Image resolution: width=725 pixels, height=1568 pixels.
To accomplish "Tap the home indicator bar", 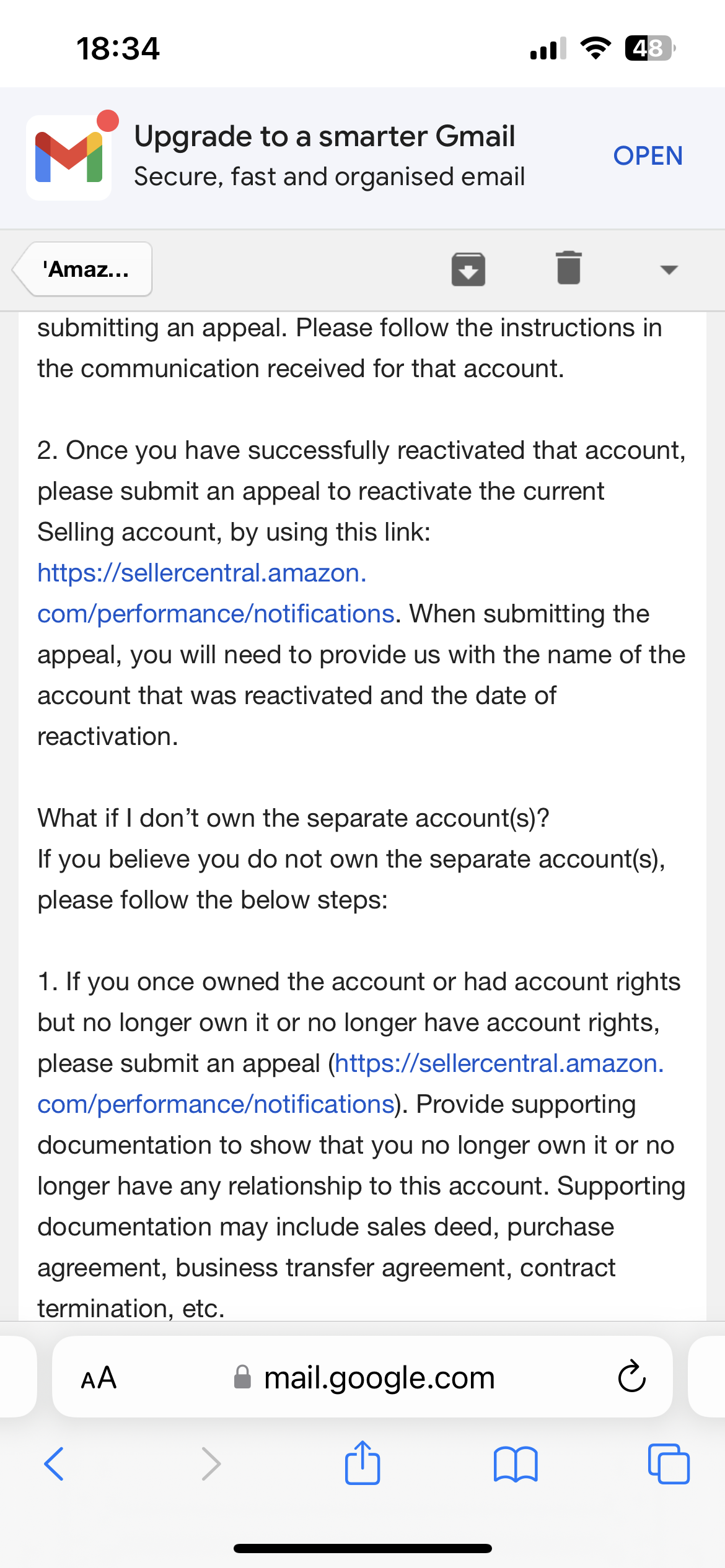I will pos(362,1548).
